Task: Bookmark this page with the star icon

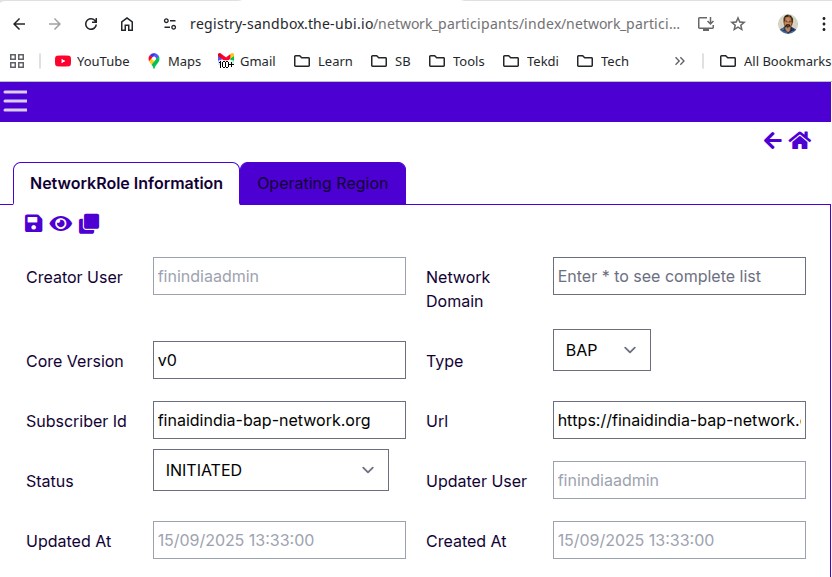Action: 738,24
